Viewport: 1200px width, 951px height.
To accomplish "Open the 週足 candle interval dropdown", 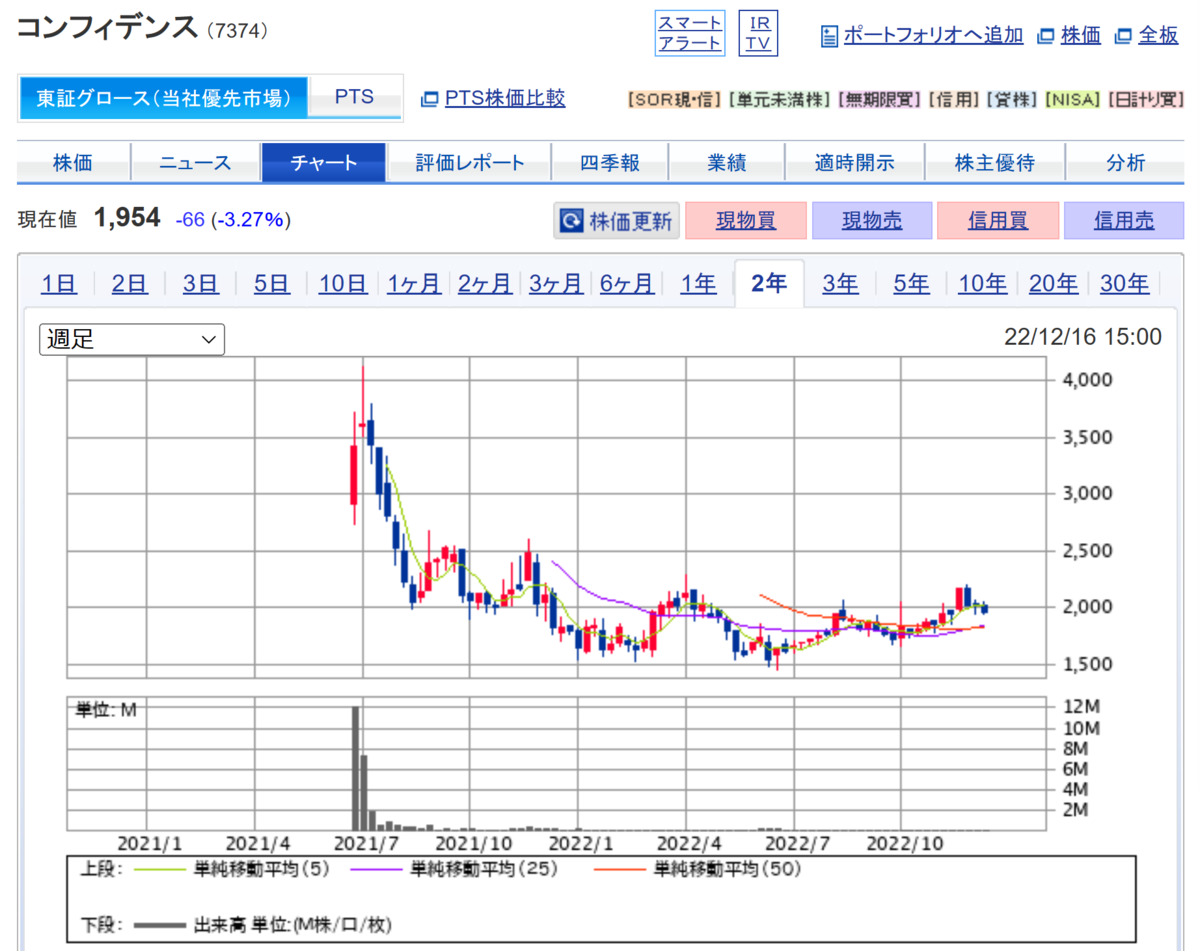I will coord(132,339).
